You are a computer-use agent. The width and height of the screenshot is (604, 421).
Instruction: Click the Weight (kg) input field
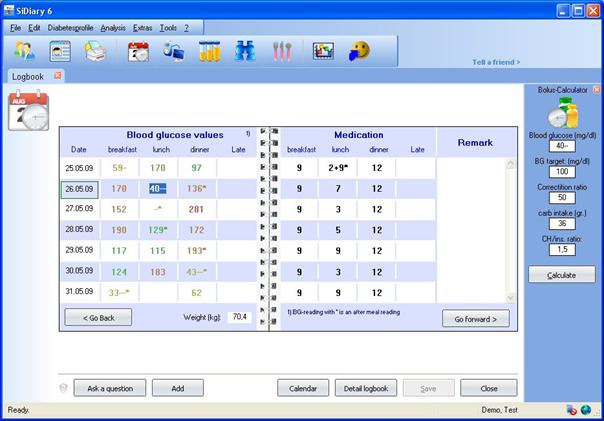click(x=239, y=317)
